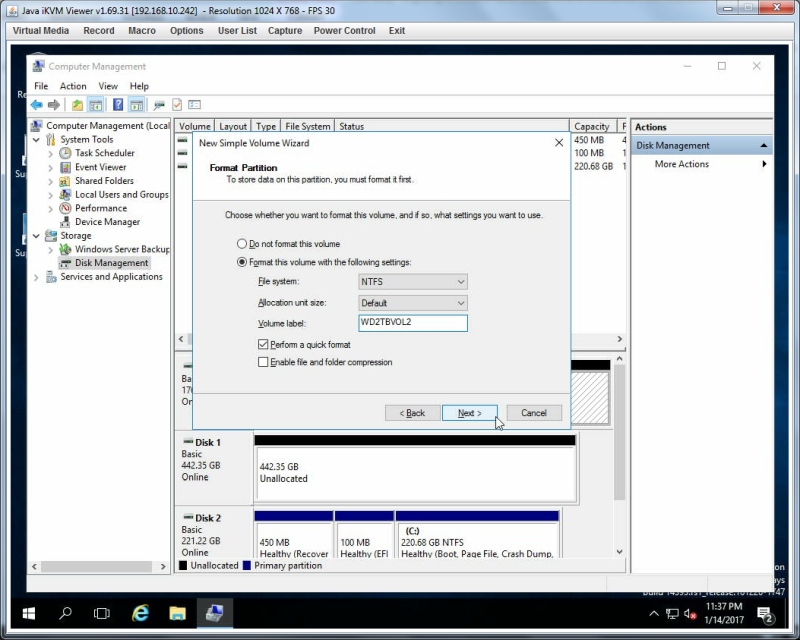The width and height of the screenshot is (800, 640).
Task: Select Disk 1 unallocated 442.35 GB region
Action: (416, 473)
